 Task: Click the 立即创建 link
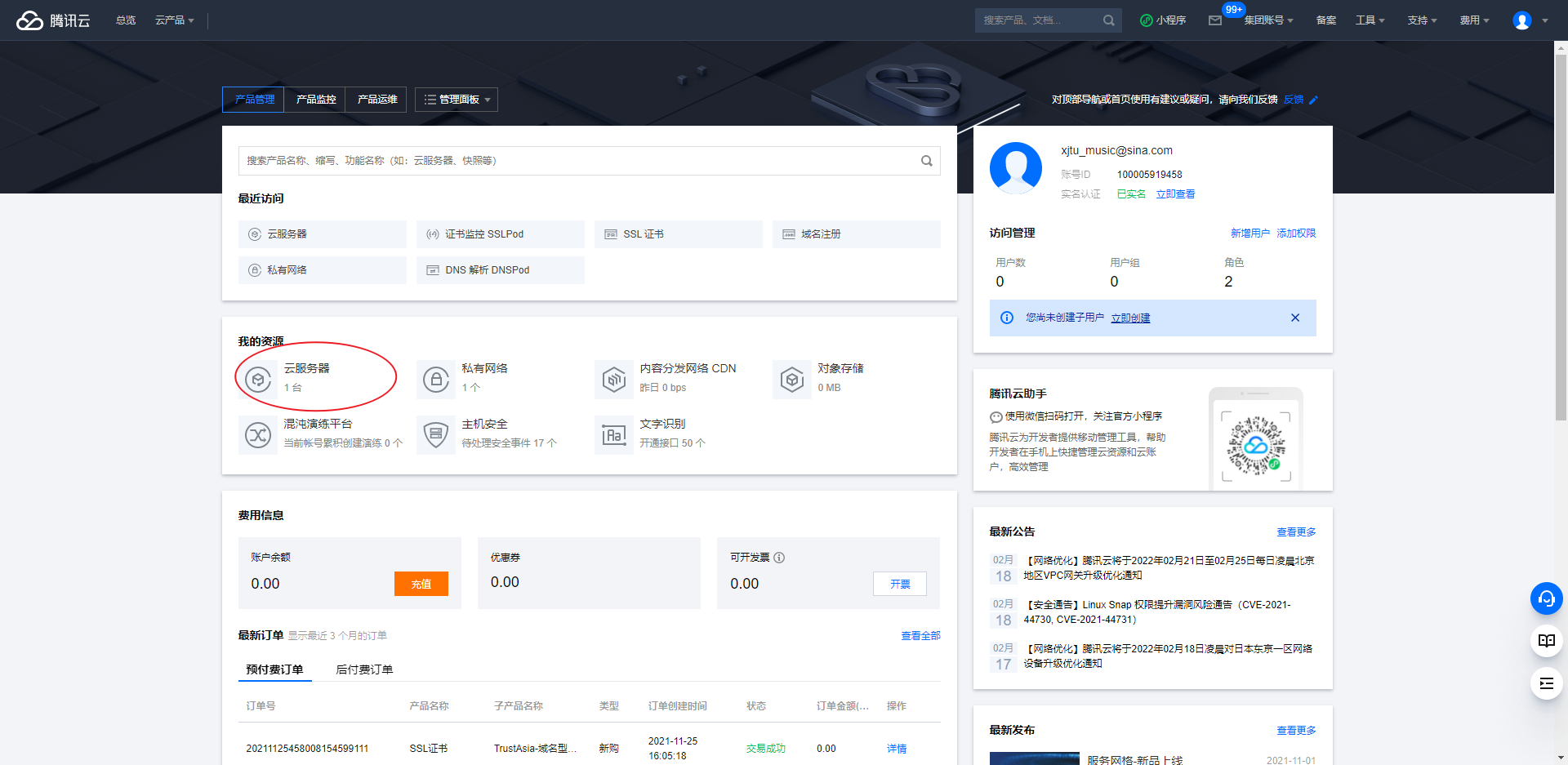(1130, 318)
